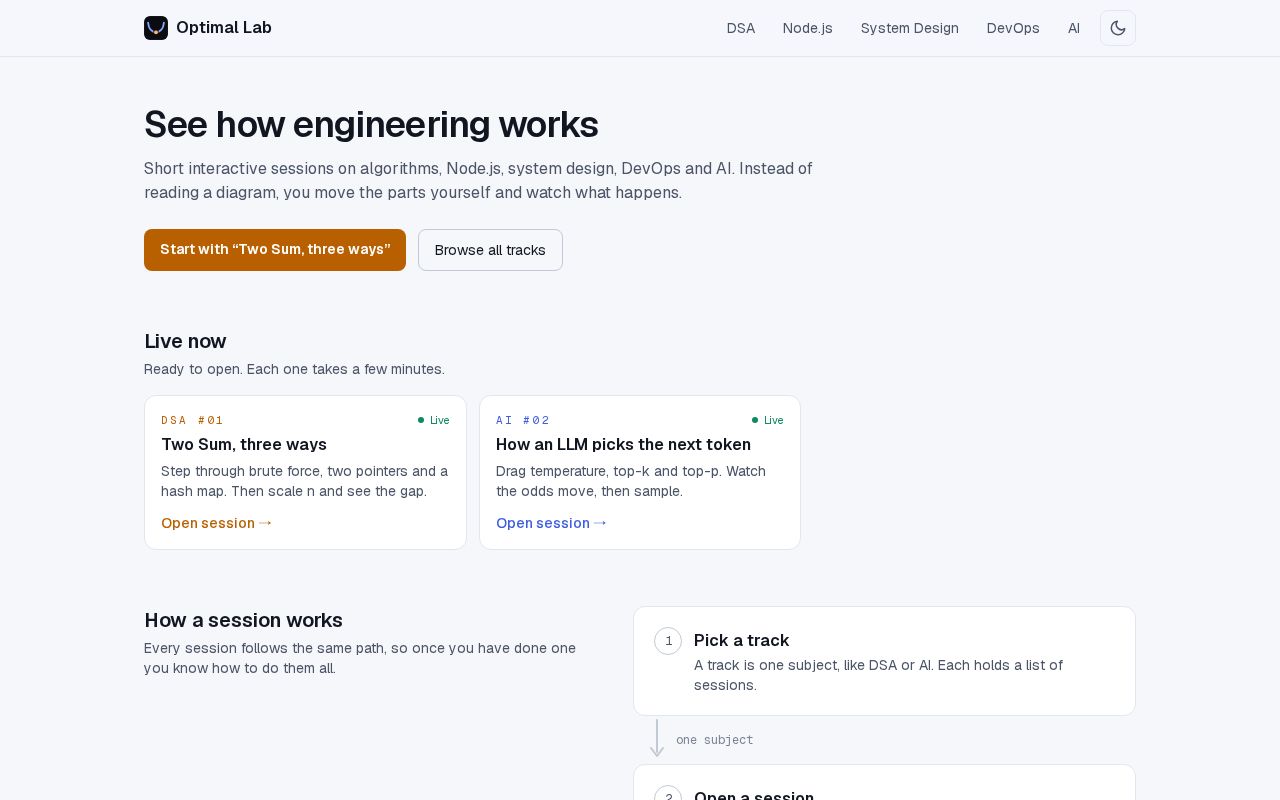Viewport: 1280px width, 800px height.
Task: Click the Start with "Two Sum, three ways" button
Action: pos(275,250)
